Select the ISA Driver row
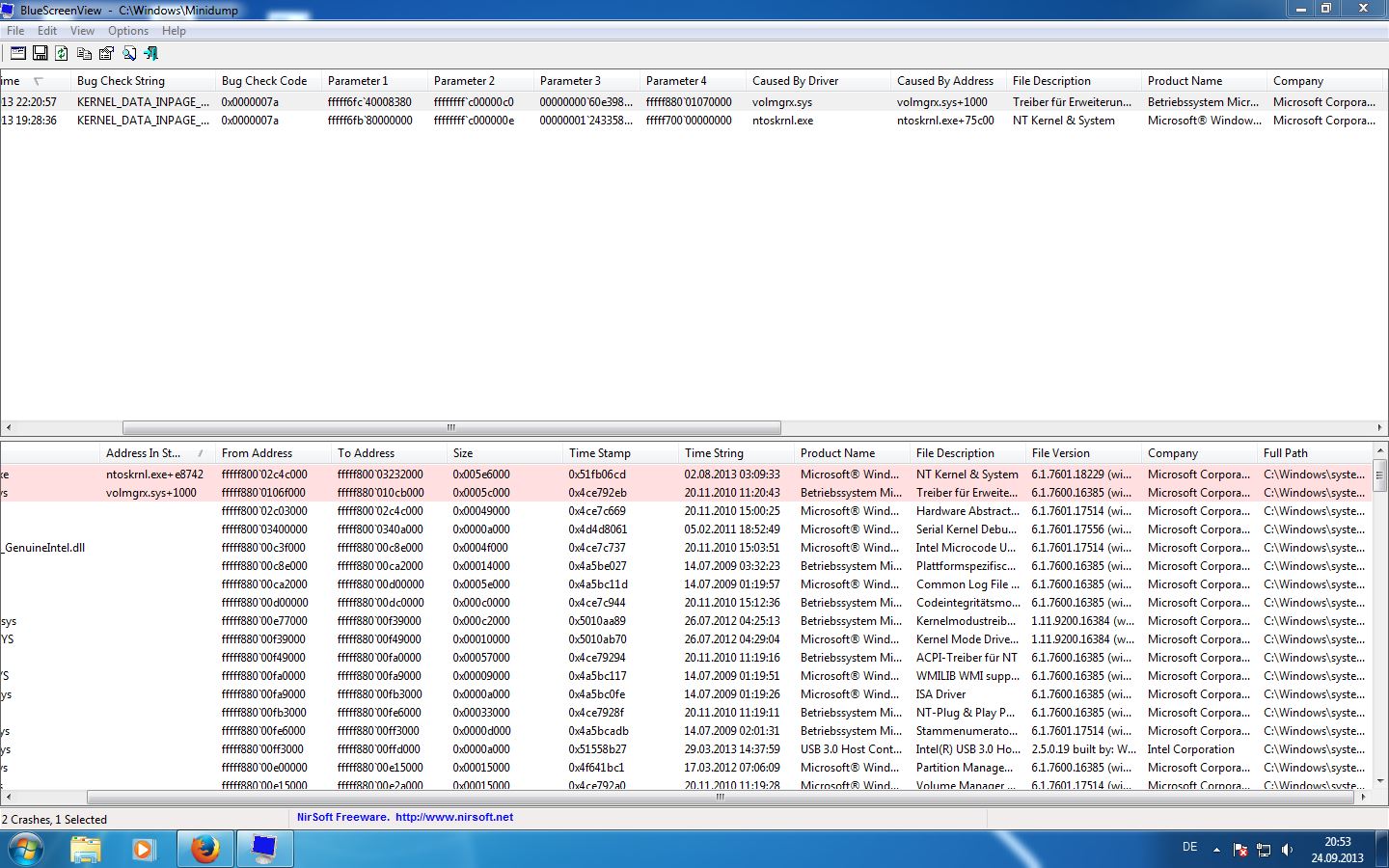 (x=686, y=694)
